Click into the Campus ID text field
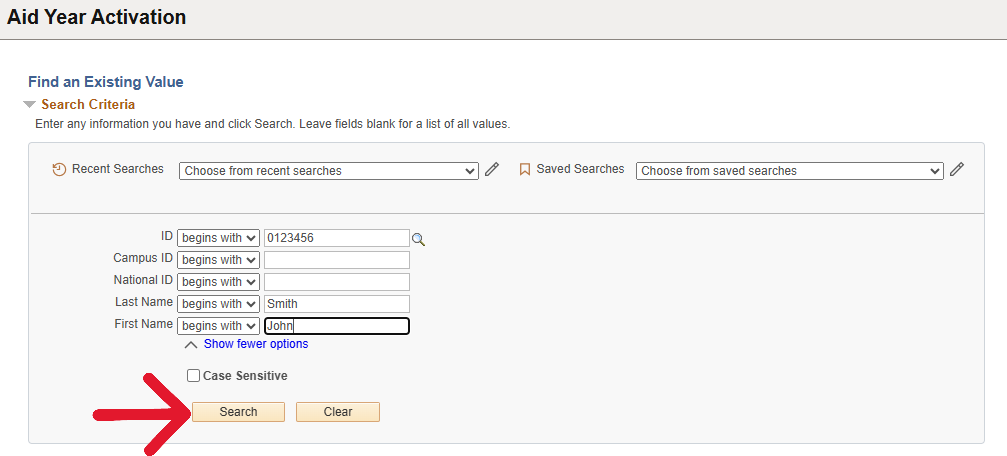1007x456 pixels. click(336, 260)
